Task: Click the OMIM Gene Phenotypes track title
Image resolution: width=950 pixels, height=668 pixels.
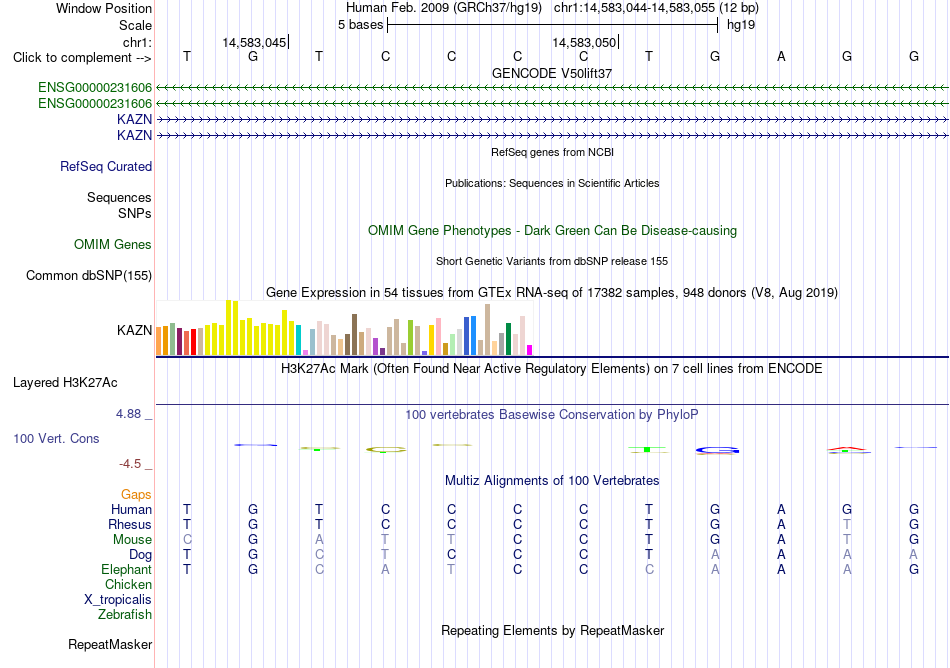Action: [552, 231]
